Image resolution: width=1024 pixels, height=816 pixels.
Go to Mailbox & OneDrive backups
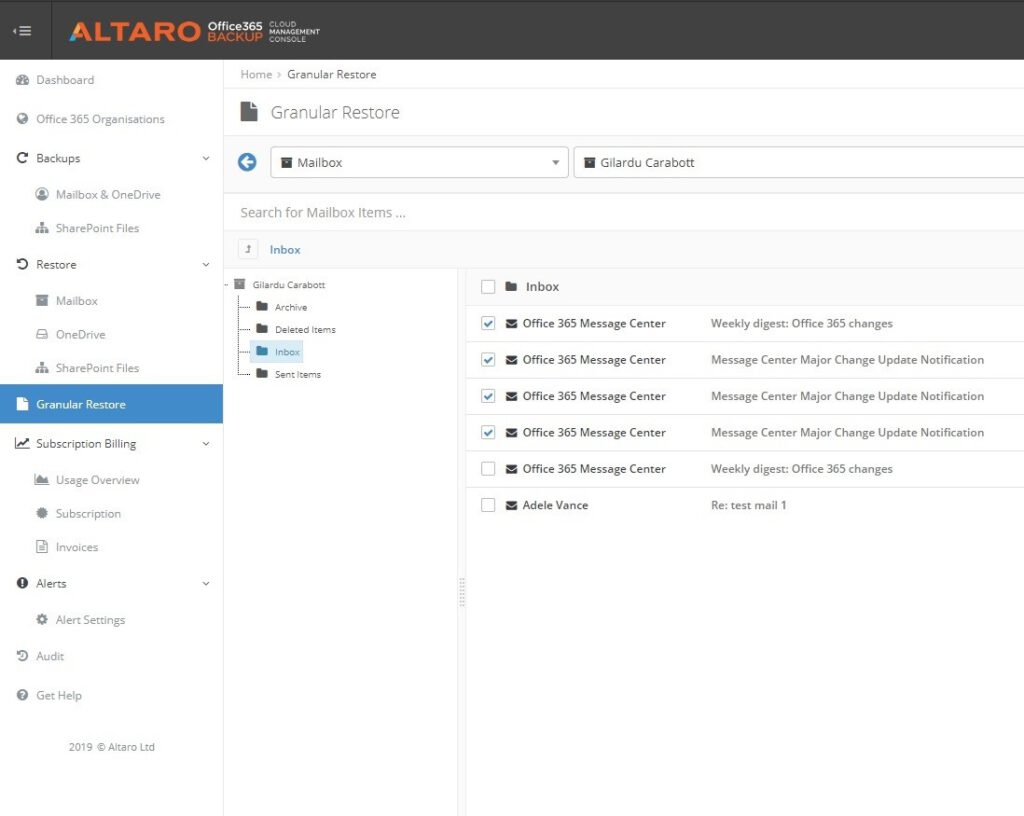[x=108, y=195]
